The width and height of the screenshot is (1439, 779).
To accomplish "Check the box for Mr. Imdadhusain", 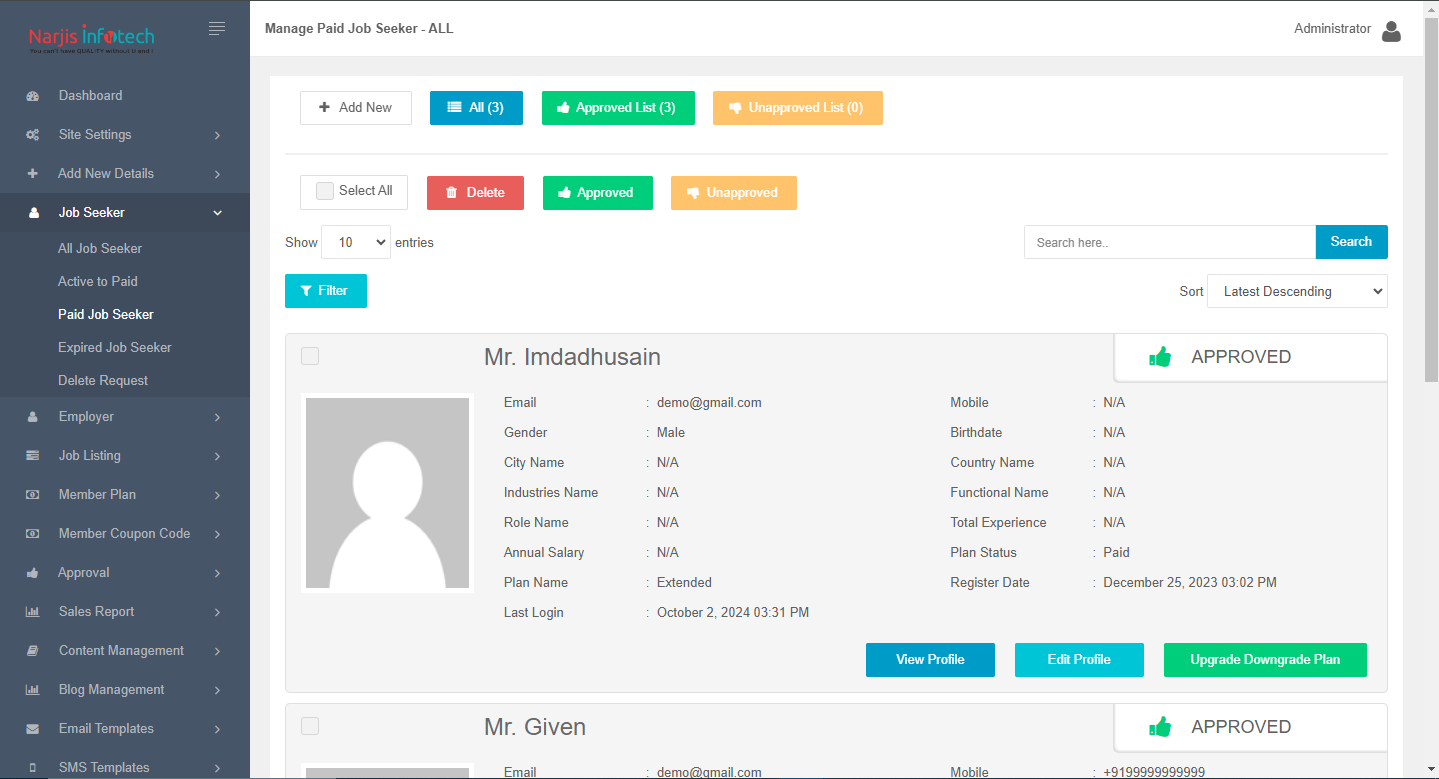I will pyautogui.click(x=310, y=356).
